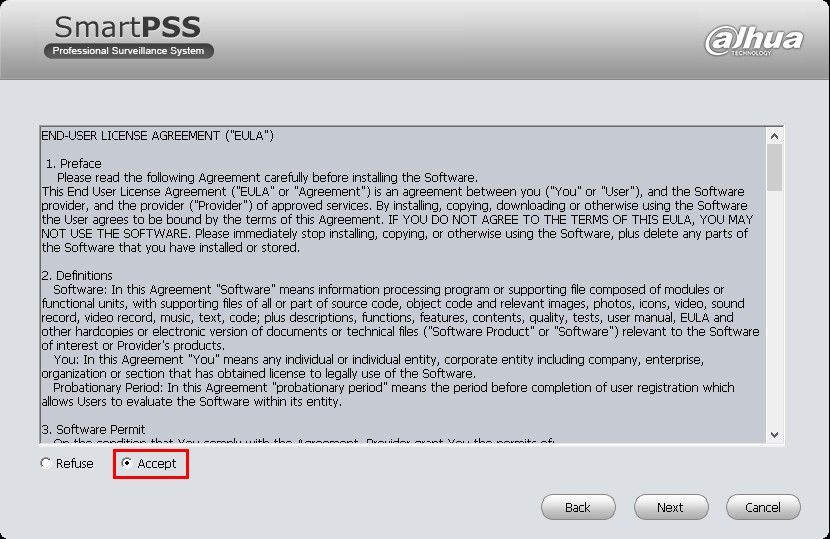Click the END-USER LICENSE AGREEMENT title line
830x539 pixels.
point(158,136)
